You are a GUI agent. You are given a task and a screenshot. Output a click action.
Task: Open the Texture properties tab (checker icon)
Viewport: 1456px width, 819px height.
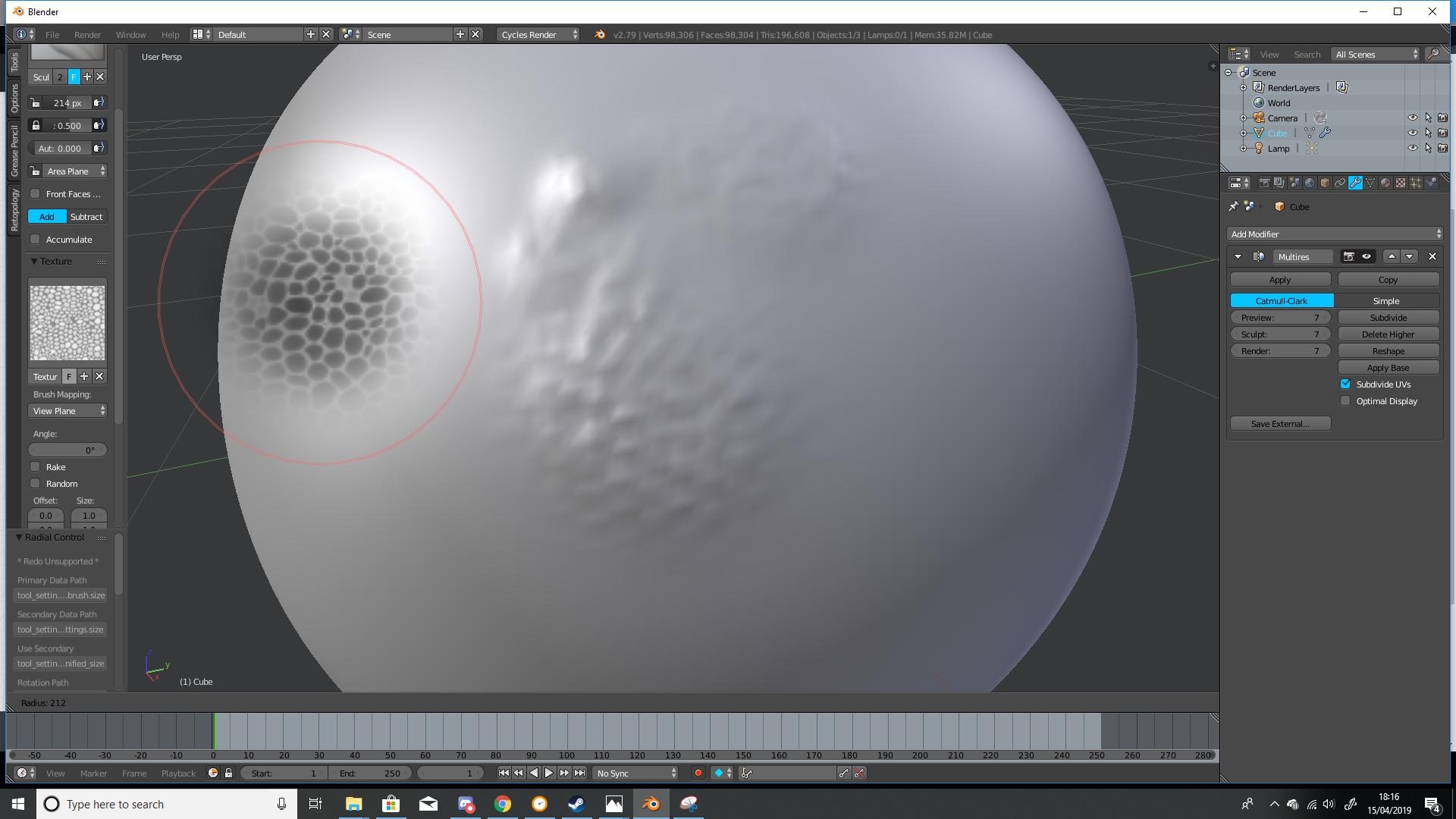[x=1401, y=183]
